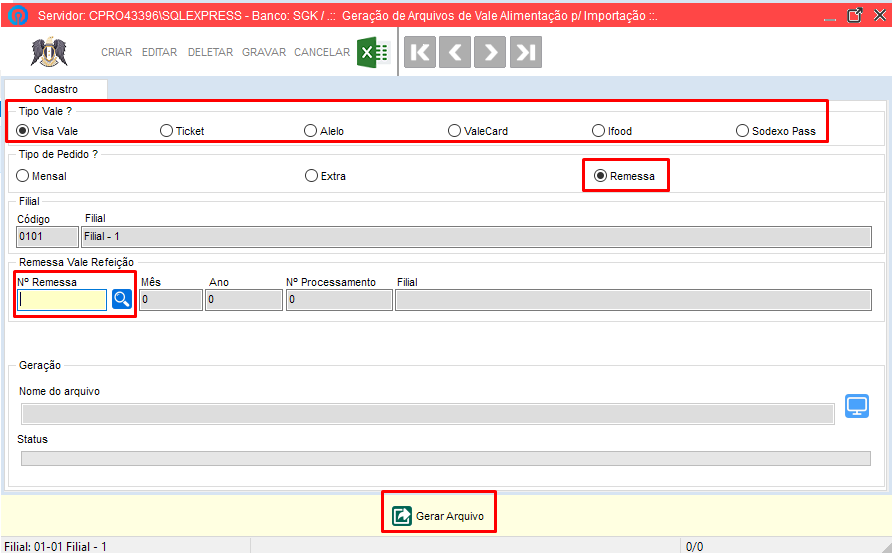Jump to last record button
The image size is (892, 553).
[x=526, y=52]
